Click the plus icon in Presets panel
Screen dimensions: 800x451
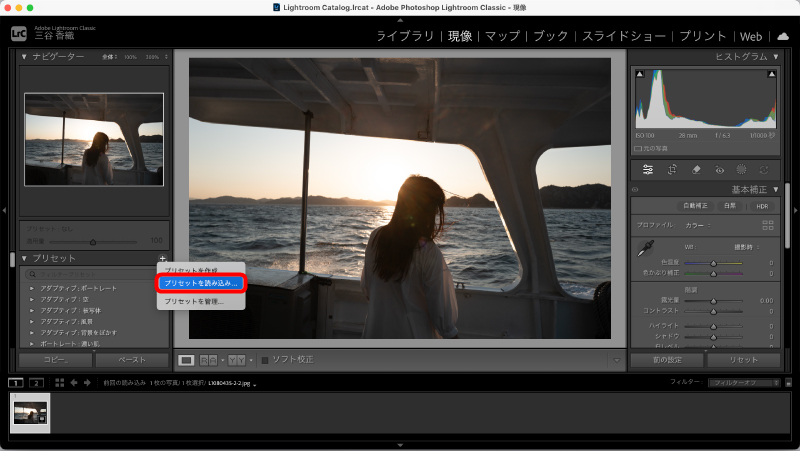click(x=162, y=259)
